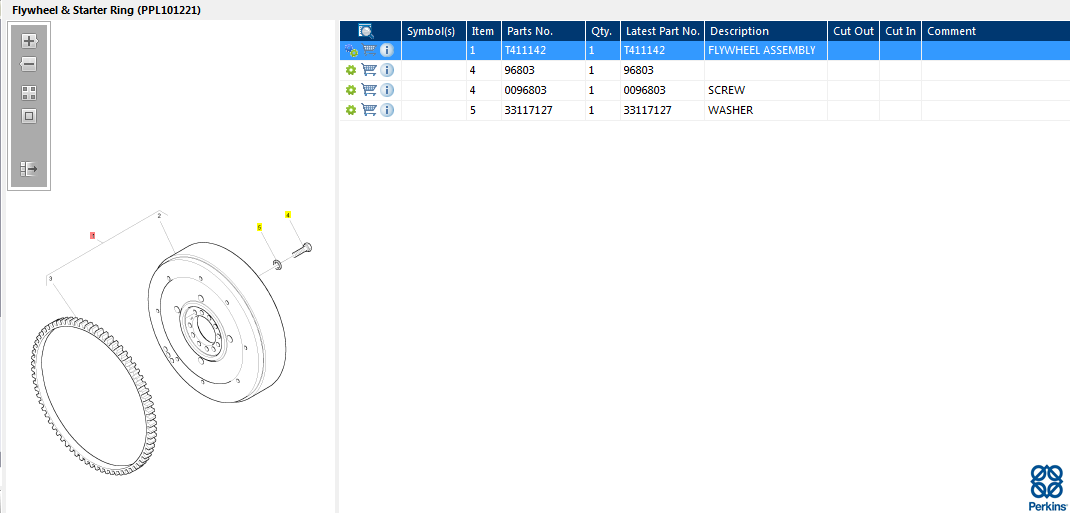Click the T411142 Parts No. cell
The height and width of the screenshot is (513, 1070).
pos(543,50)
